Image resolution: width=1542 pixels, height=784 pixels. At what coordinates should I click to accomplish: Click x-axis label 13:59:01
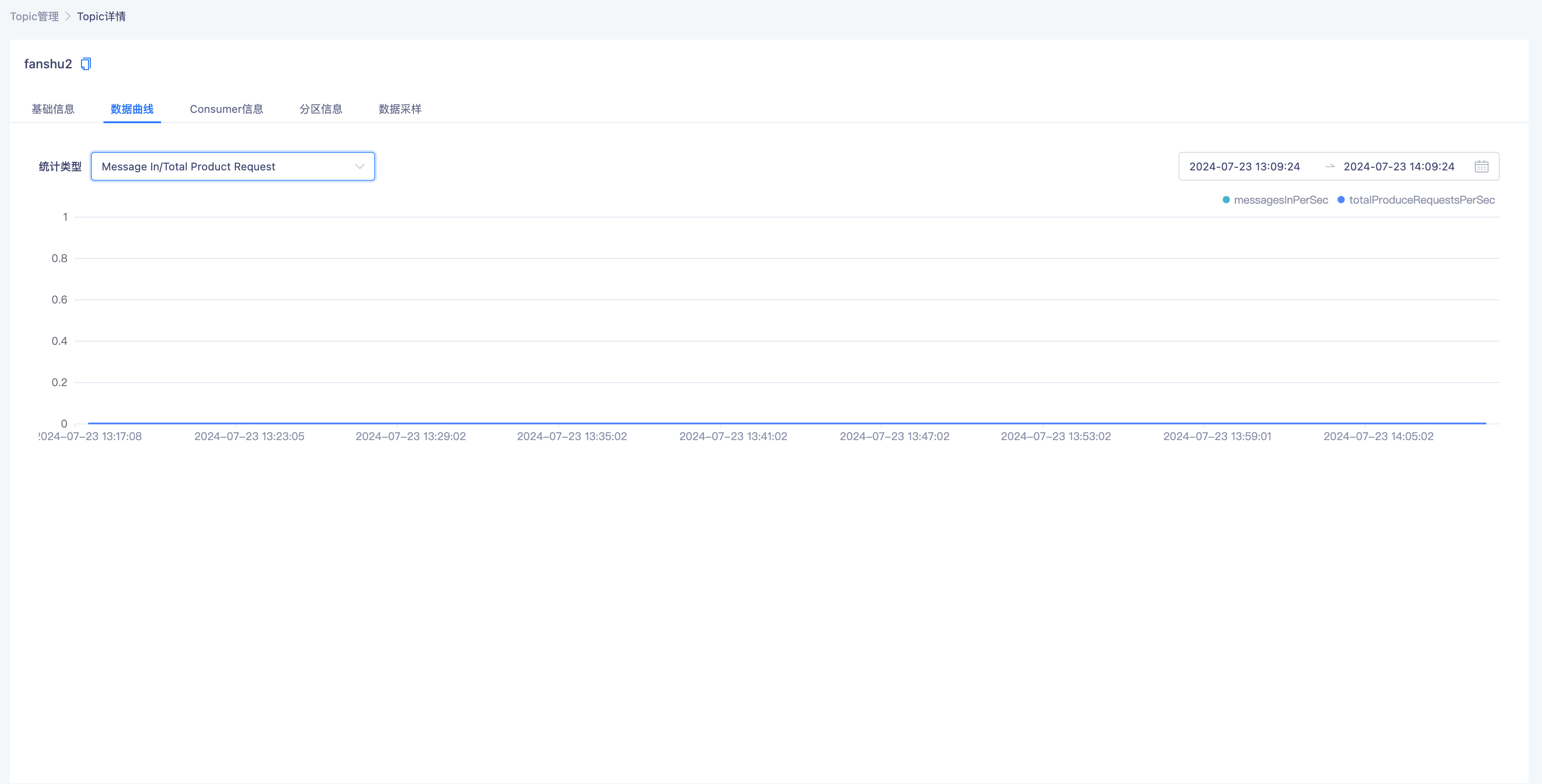(x=1217, y=437)
